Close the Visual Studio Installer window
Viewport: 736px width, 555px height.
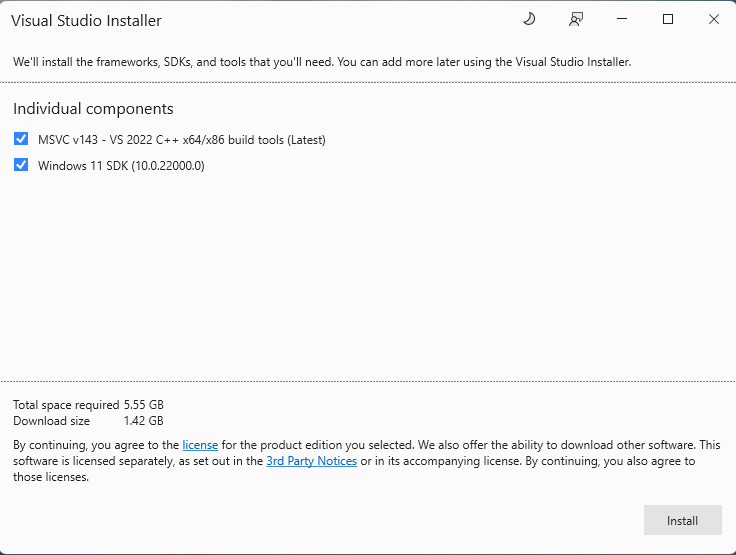point(714,19)
